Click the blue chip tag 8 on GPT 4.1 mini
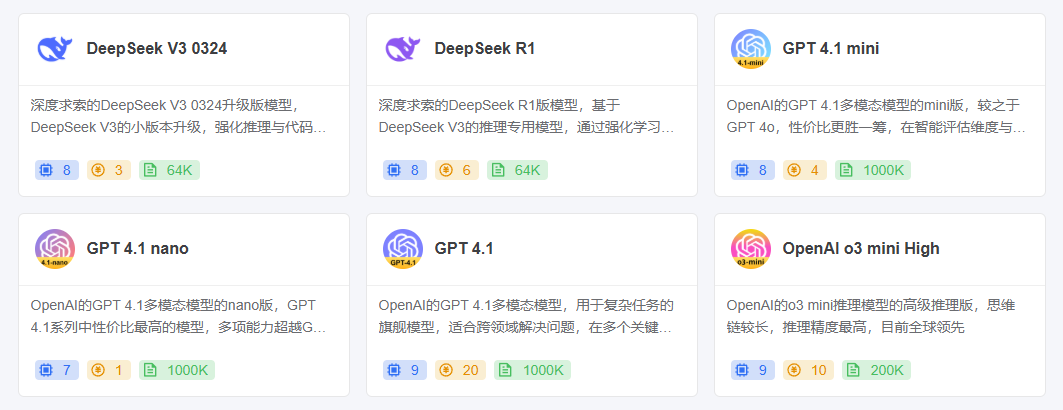This screenshot has width=1063, height=410. 753,170
